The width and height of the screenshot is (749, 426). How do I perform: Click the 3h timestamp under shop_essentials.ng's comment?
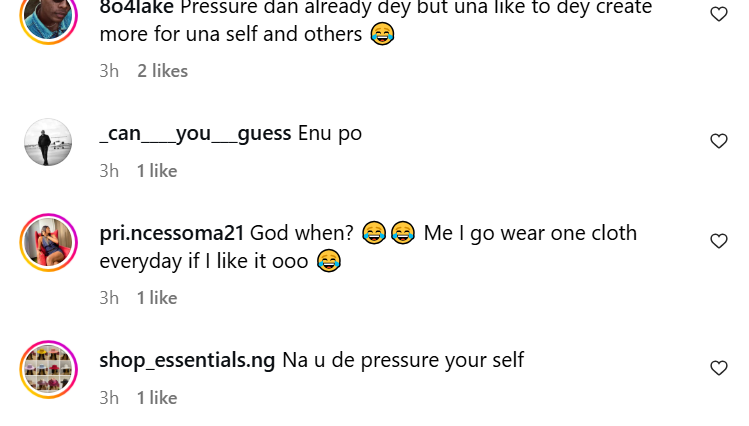pos(109,398)
